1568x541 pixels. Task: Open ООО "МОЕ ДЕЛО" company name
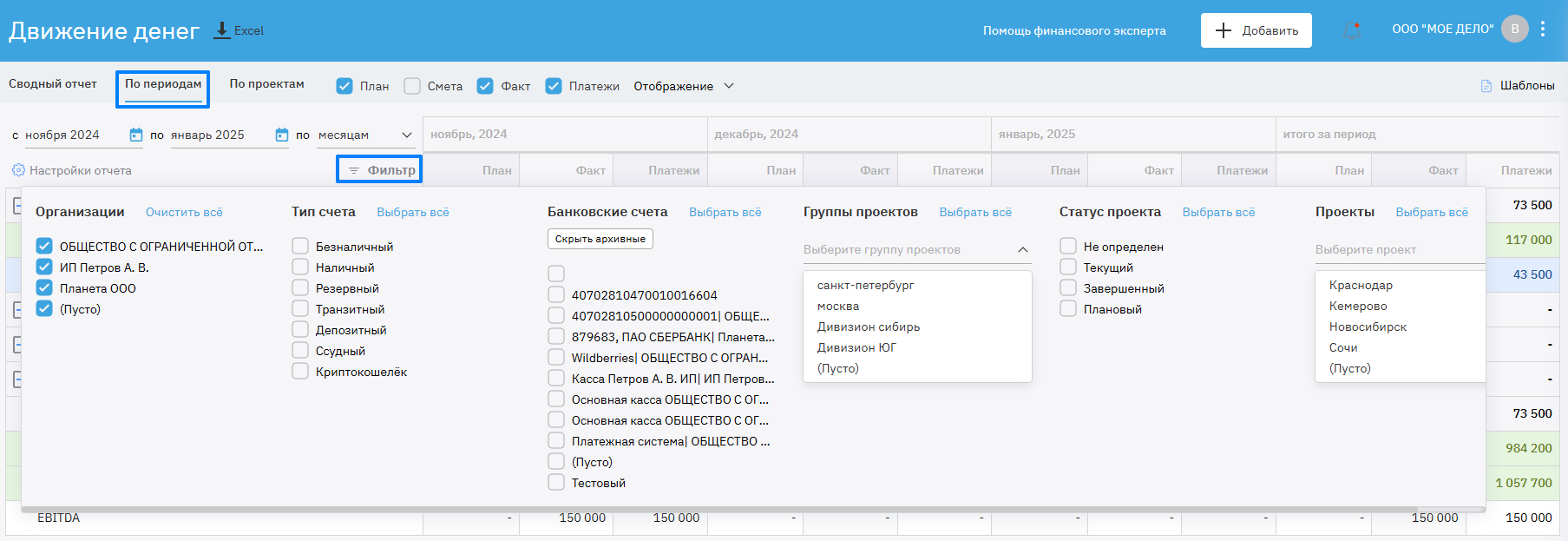pyautogui.click(x=1443, y=29)
